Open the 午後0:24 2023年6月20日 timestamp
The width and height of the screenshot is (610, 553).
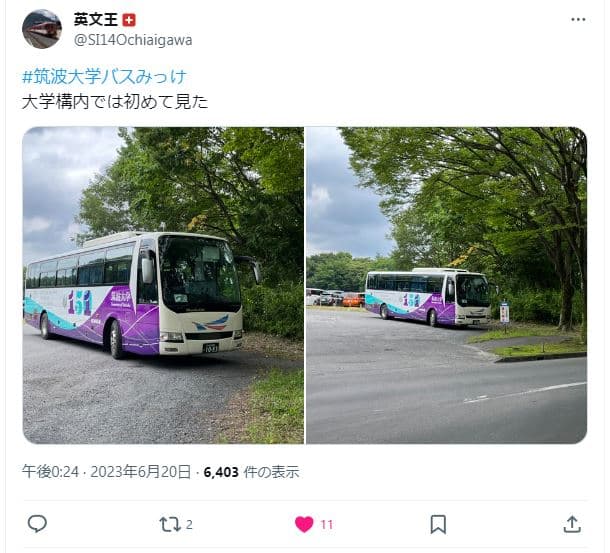(x=106, y=472)
